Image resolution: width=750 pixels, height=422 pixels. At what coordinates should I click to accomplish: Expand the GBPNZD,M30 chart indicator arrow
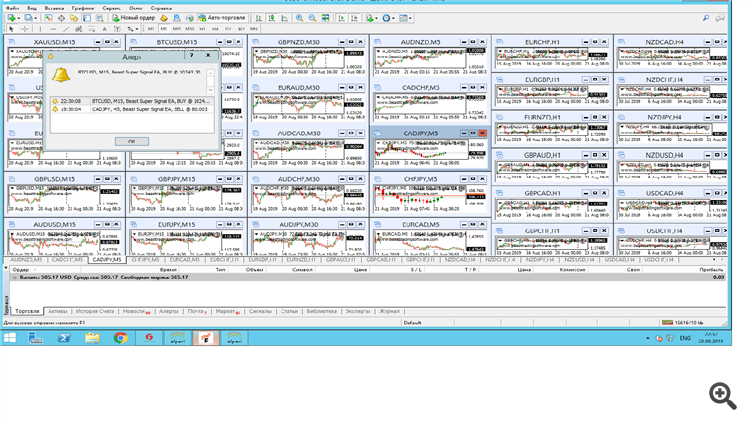257,51
